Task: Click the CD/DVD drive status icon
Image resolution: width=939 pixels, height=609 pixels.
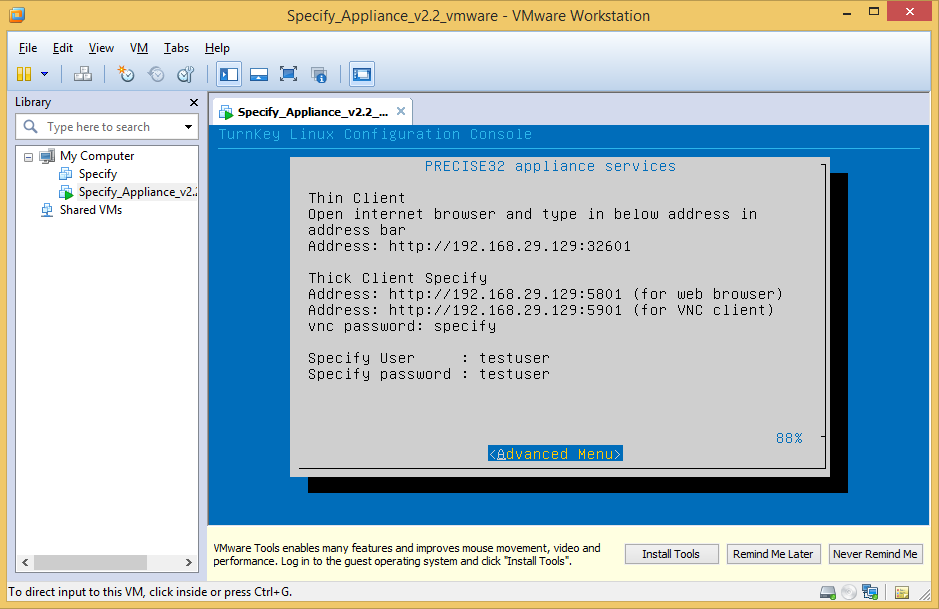Action: coord(849,593)
